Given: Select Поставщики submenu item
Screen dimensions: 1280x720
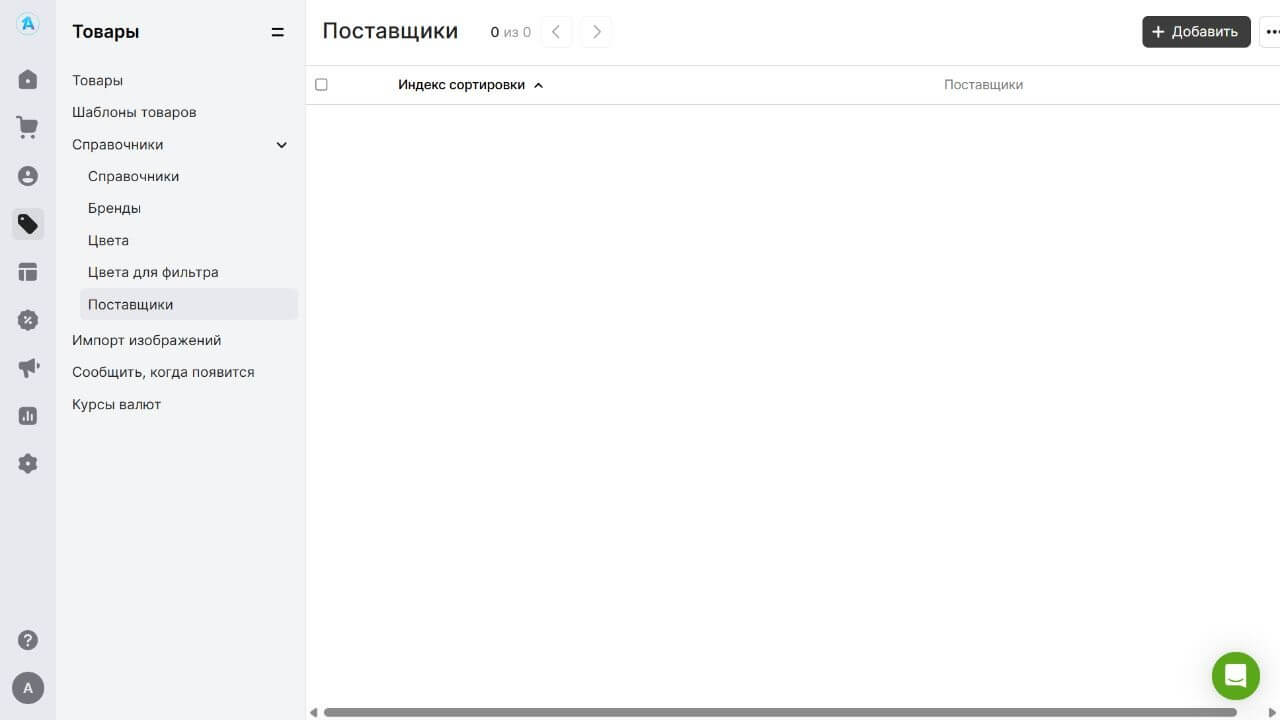Looking at the screenshot, I should [x=189, y=304].
